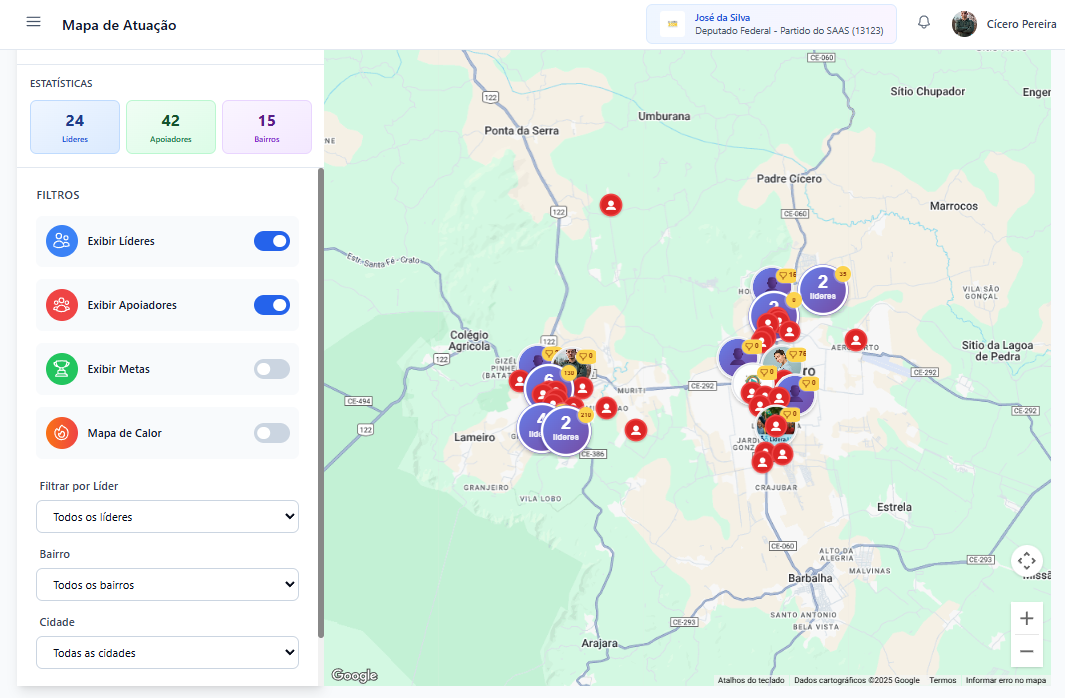1065x698 pixels.
Task: Click the candidate badge icon beside José da Silva
Action: (672, 24)
